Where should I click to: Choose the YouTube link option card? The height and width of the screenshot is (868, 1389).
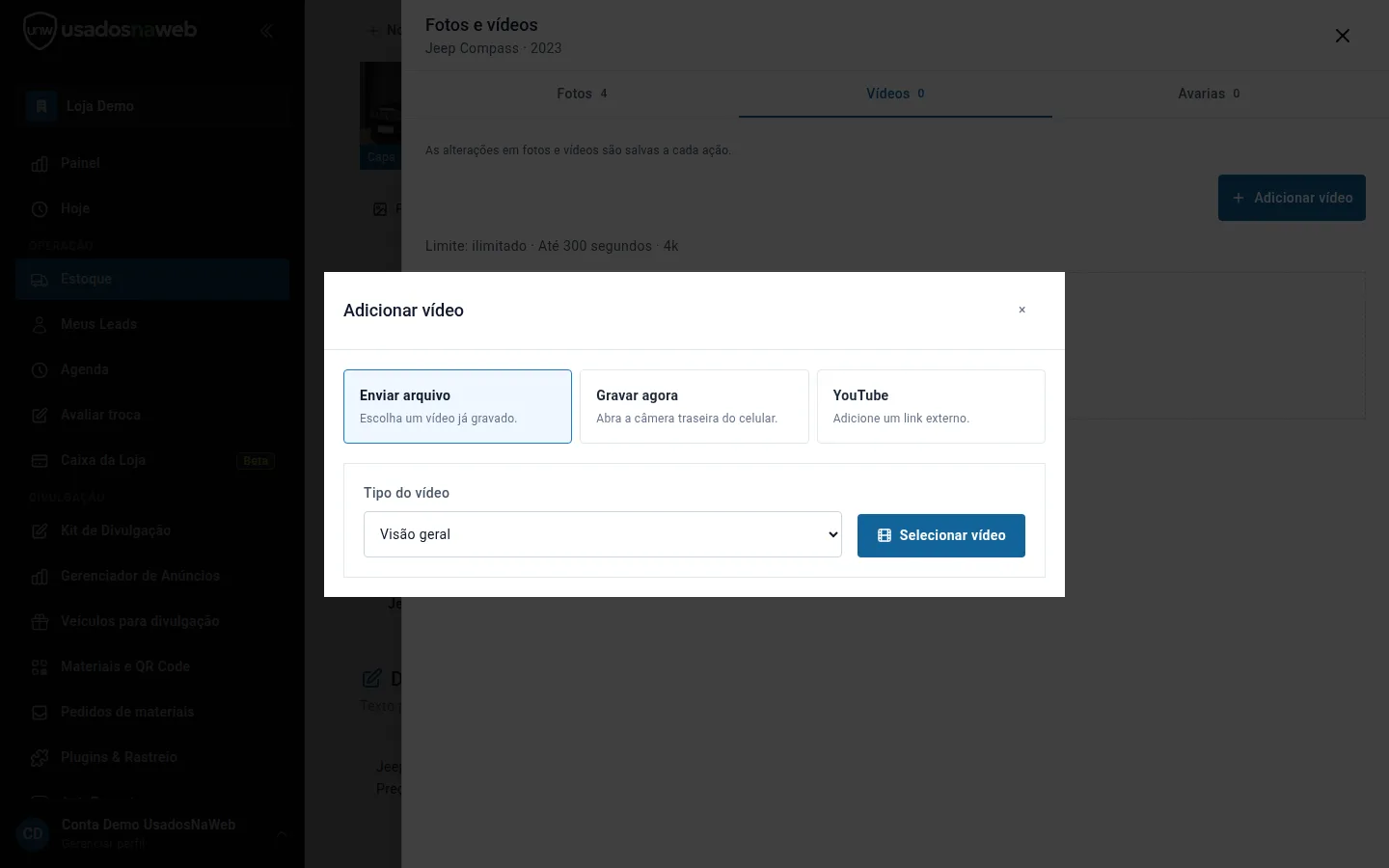click(931, 406)
